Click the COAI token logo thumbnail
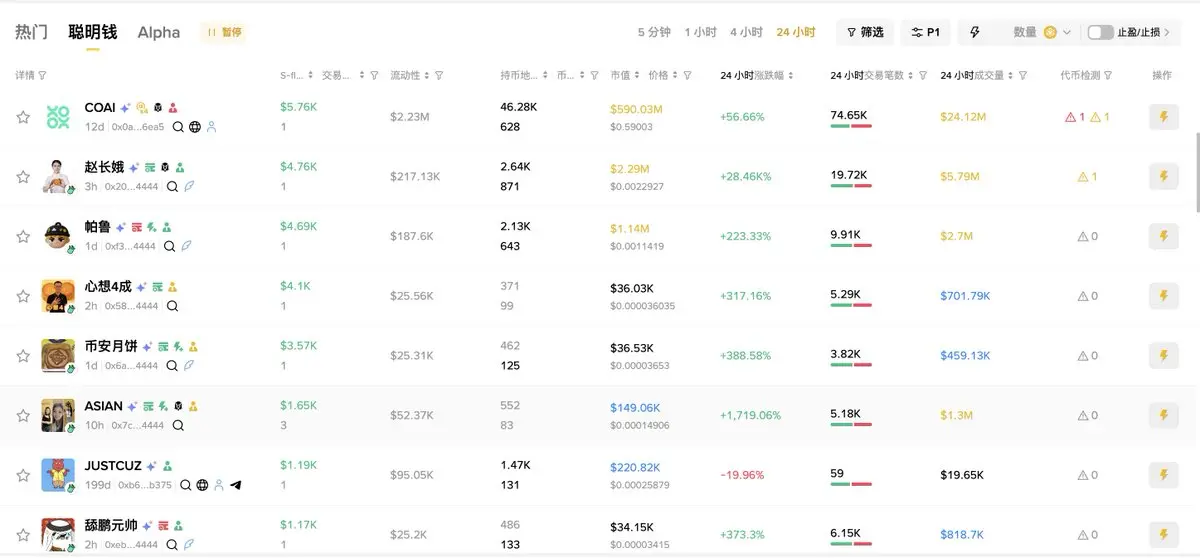 [58, 117]
